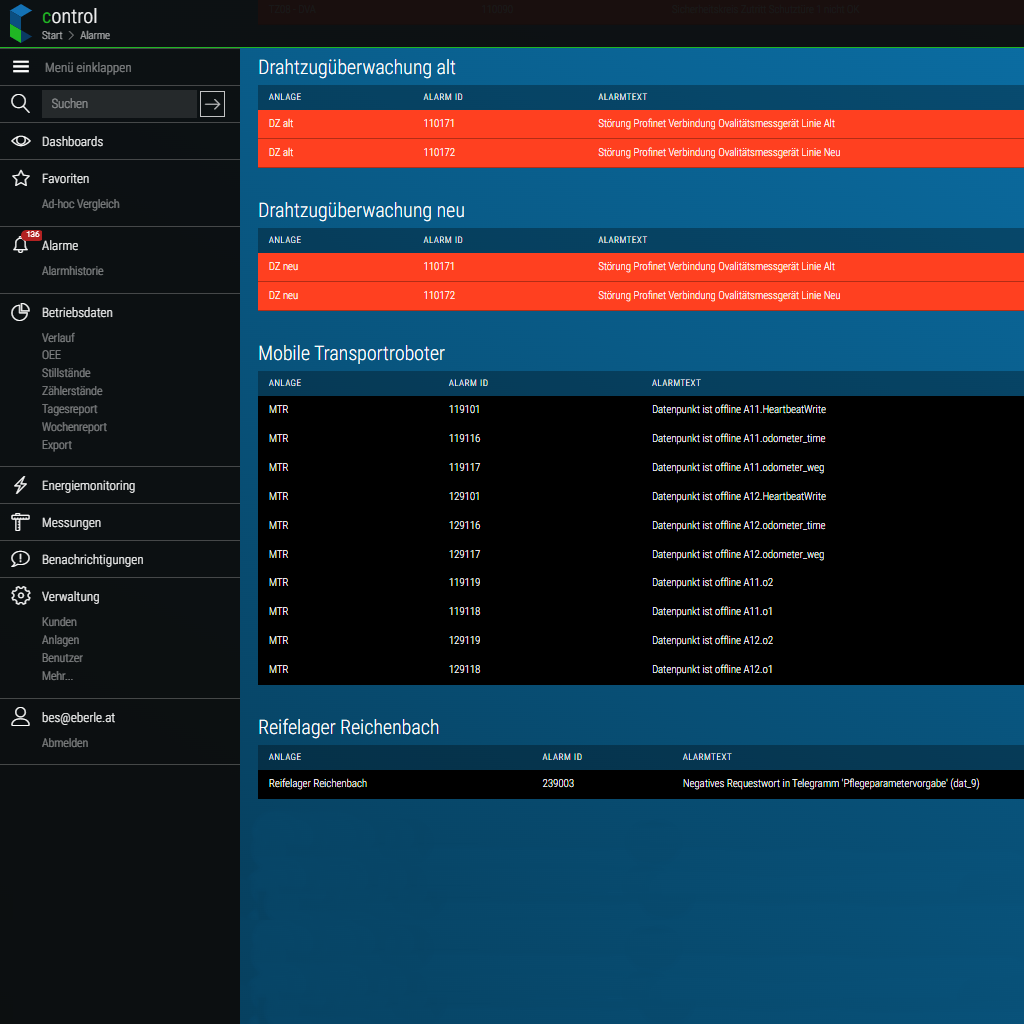Click the user profile icon

tap(20, 716)
